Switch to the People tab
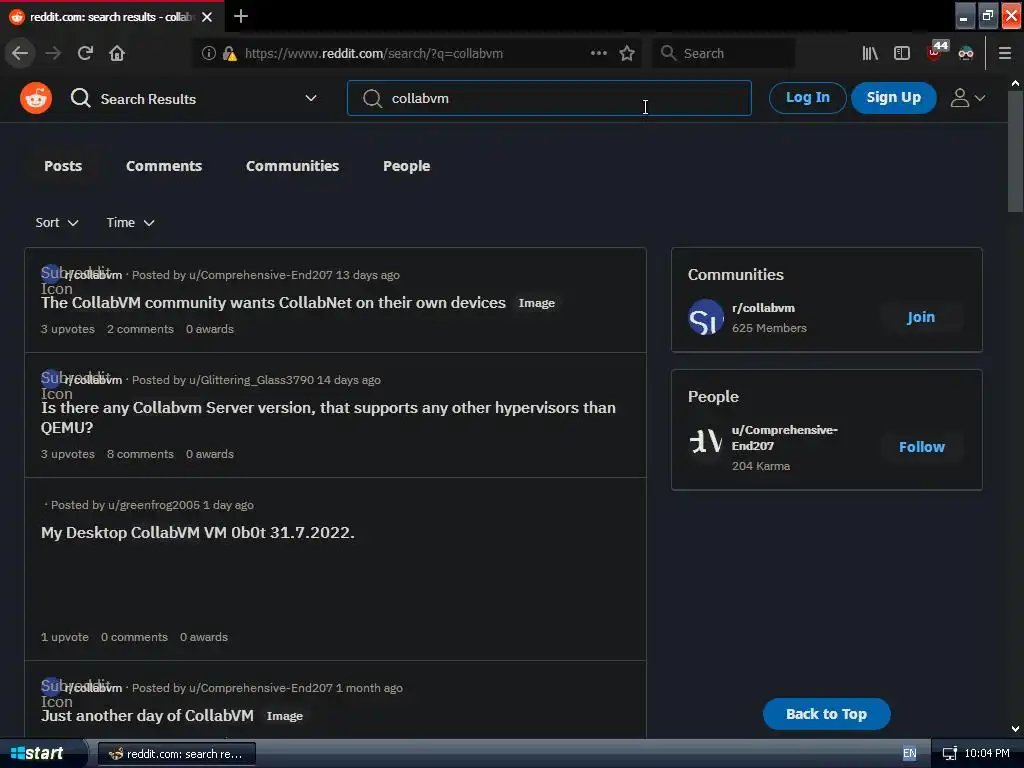The height and width of the screenshot is (768, 1024). 407,166
